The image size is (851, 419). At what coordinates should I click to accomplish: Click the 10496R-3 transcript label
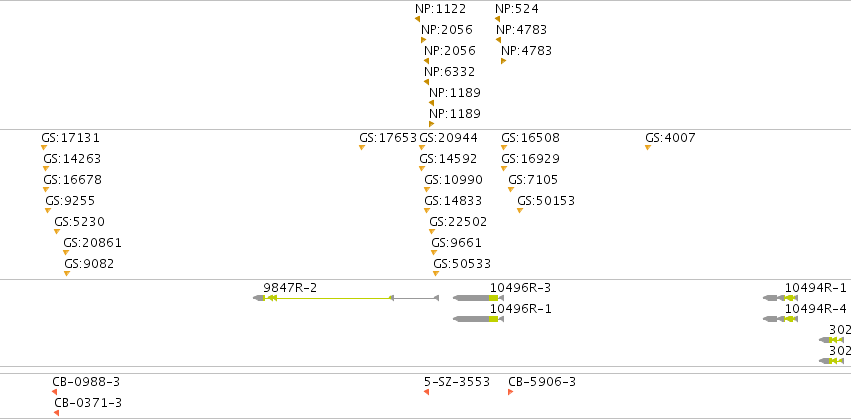[520, 288]
